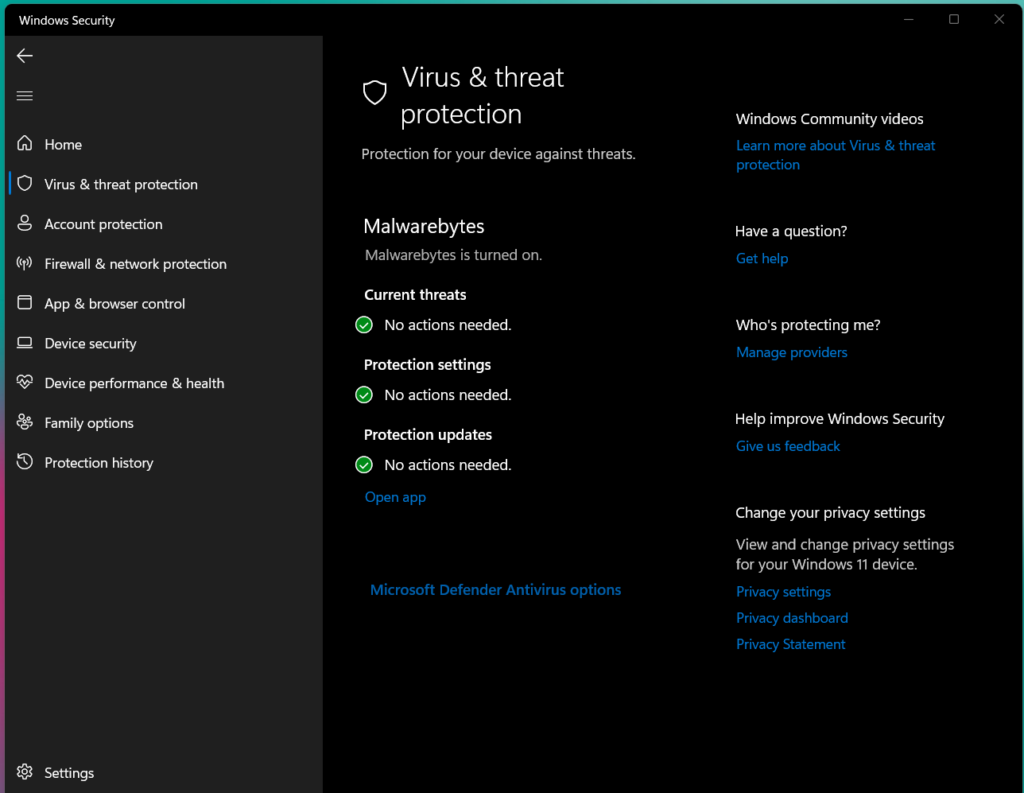The image size is (1024, 793).
Task: Click the Account protection person icon
Action: point(25,223)
